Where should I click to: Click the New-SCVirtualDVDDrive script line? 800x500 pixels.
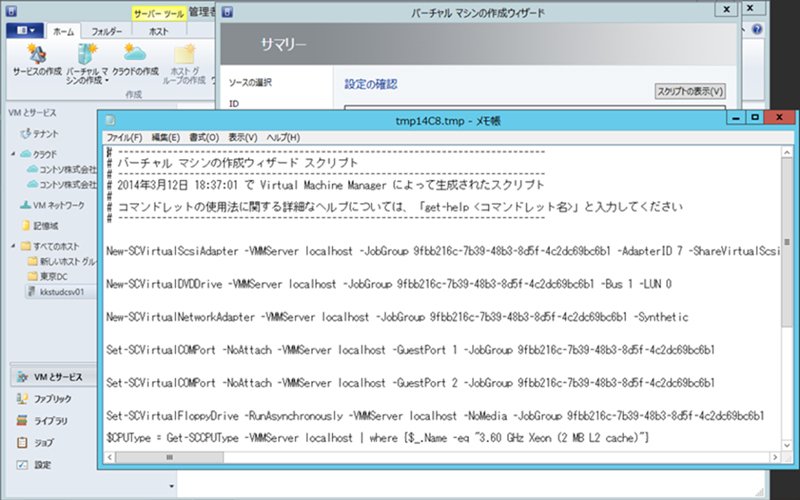pos(389,284)
